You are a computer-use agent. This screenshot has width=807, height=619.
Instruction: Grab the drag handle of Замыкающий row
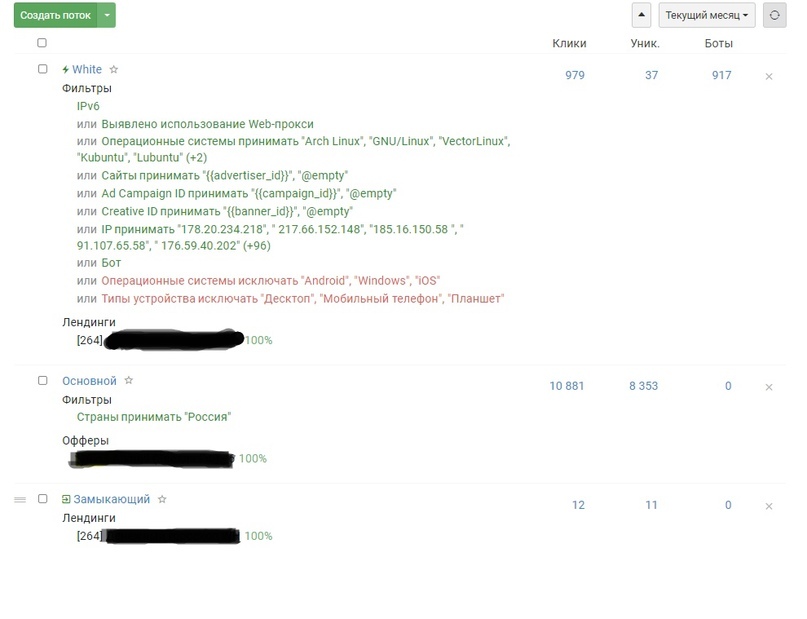click(x=20, y=500)
